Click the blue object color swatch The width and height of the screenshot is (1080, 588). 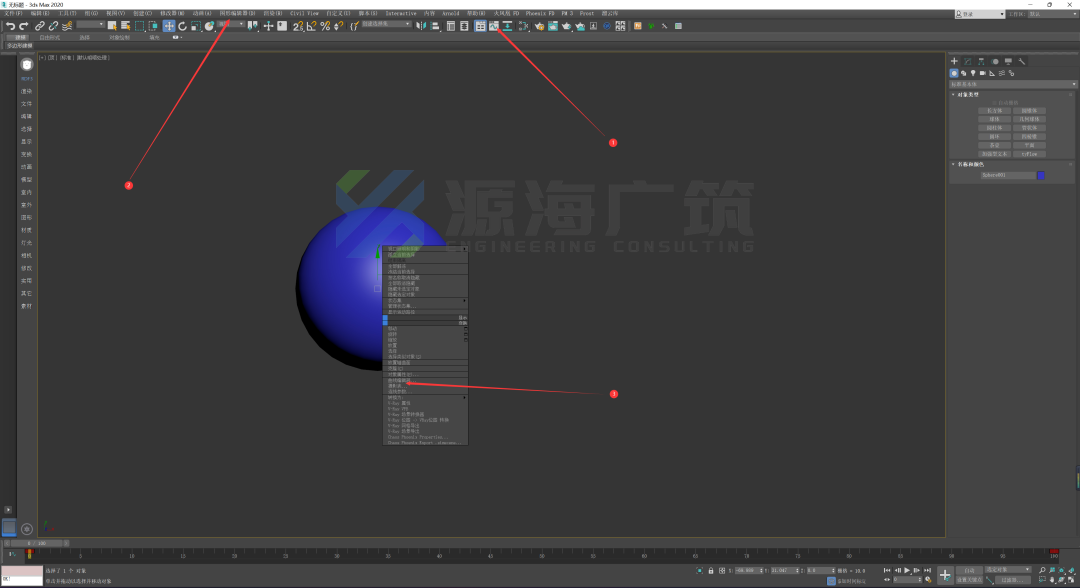click(1041, 176)
